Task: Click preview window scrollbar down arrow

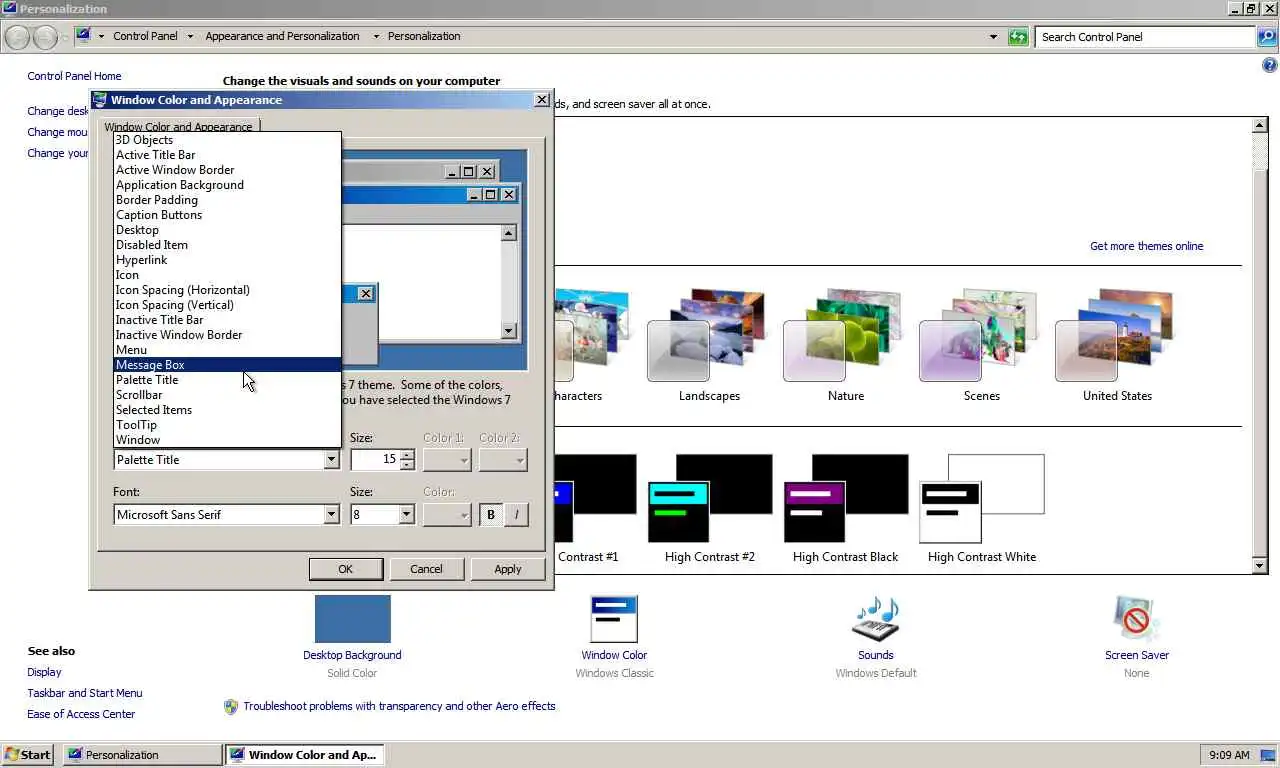Action: (x=508, y=331)
